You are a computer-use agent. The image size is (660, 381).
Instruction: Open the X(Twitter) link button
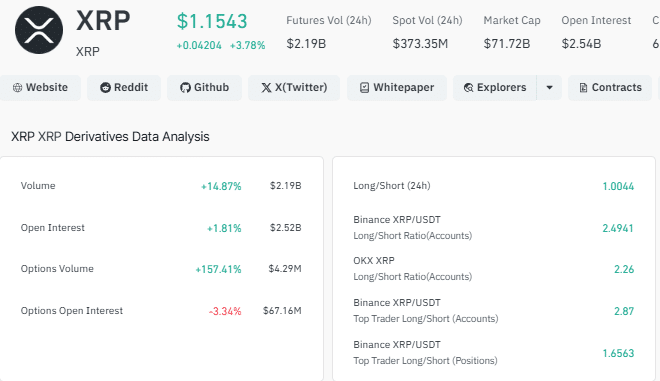(294, 88)
